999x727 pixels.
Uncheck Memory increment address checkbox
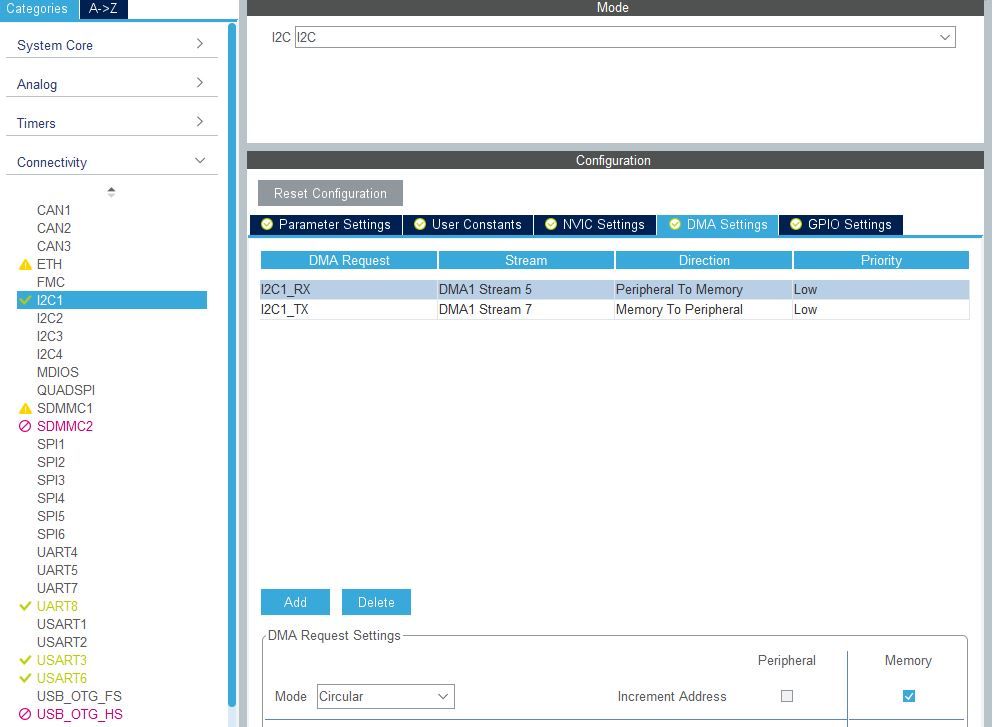(909, 696)
